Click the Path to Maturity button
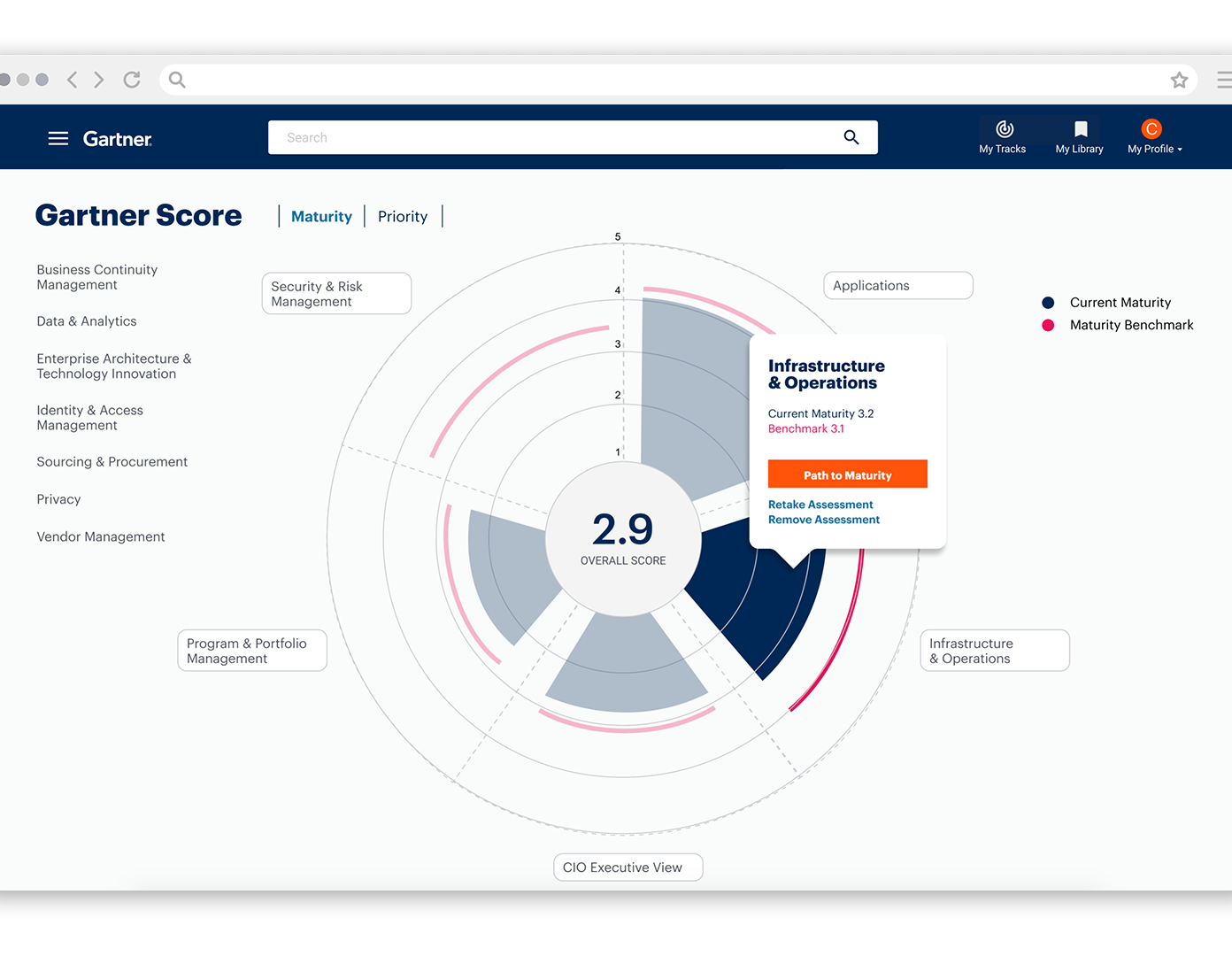Screen dimensions: 1232x964 [848, 474]
